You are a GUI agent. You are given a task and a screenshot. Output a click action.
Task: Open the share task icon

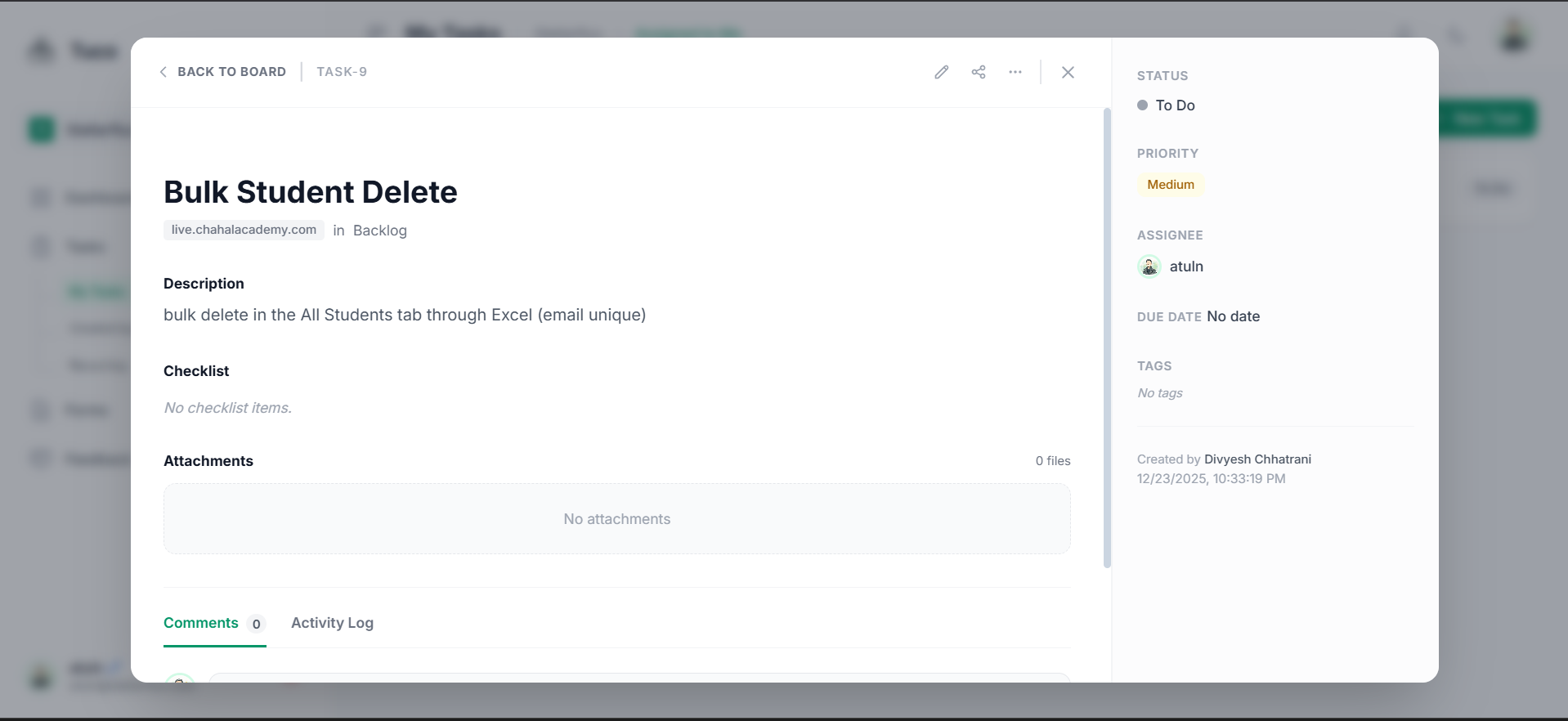(x=979, y=72)
